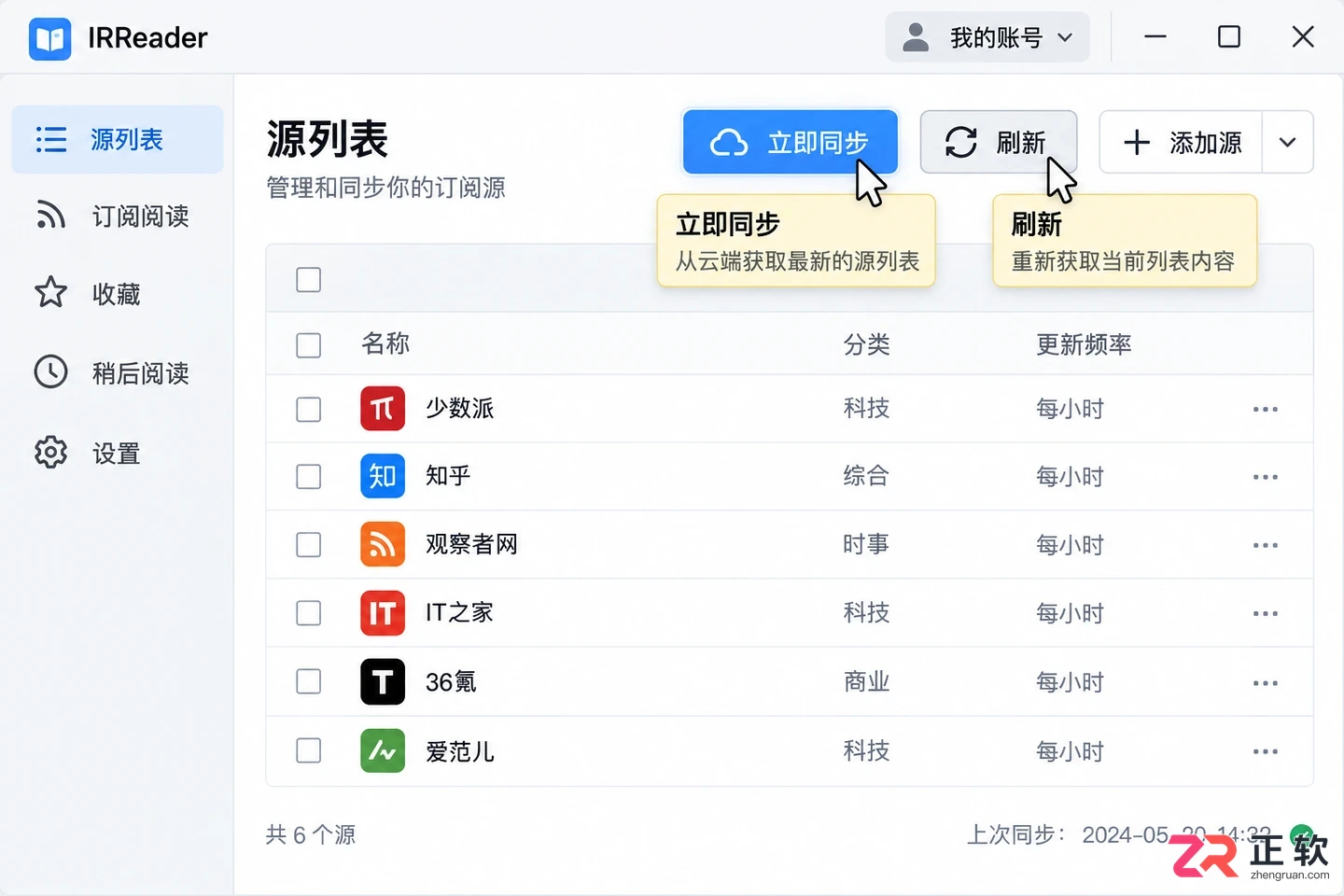Open more options for 爱范儿 row
Image resolution: width=1344 pixels, height=896 pixels.
pyautogui.click(x=1266, y=751)
